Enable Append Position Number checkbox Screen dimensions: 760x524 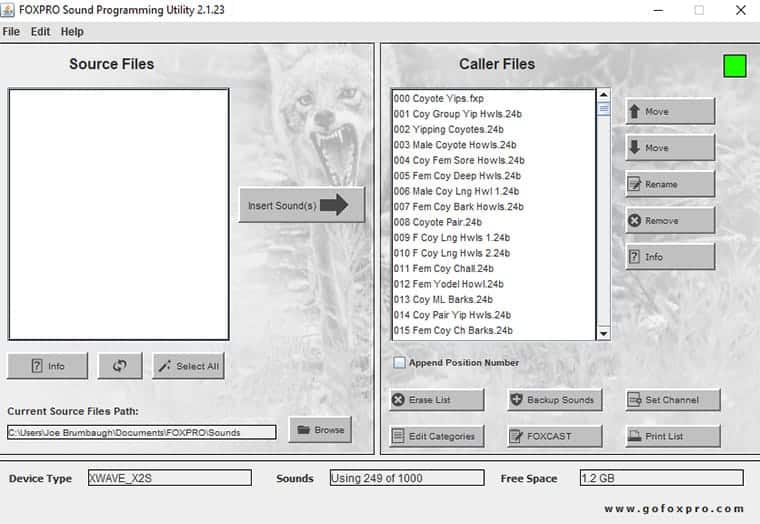point(400,363)
